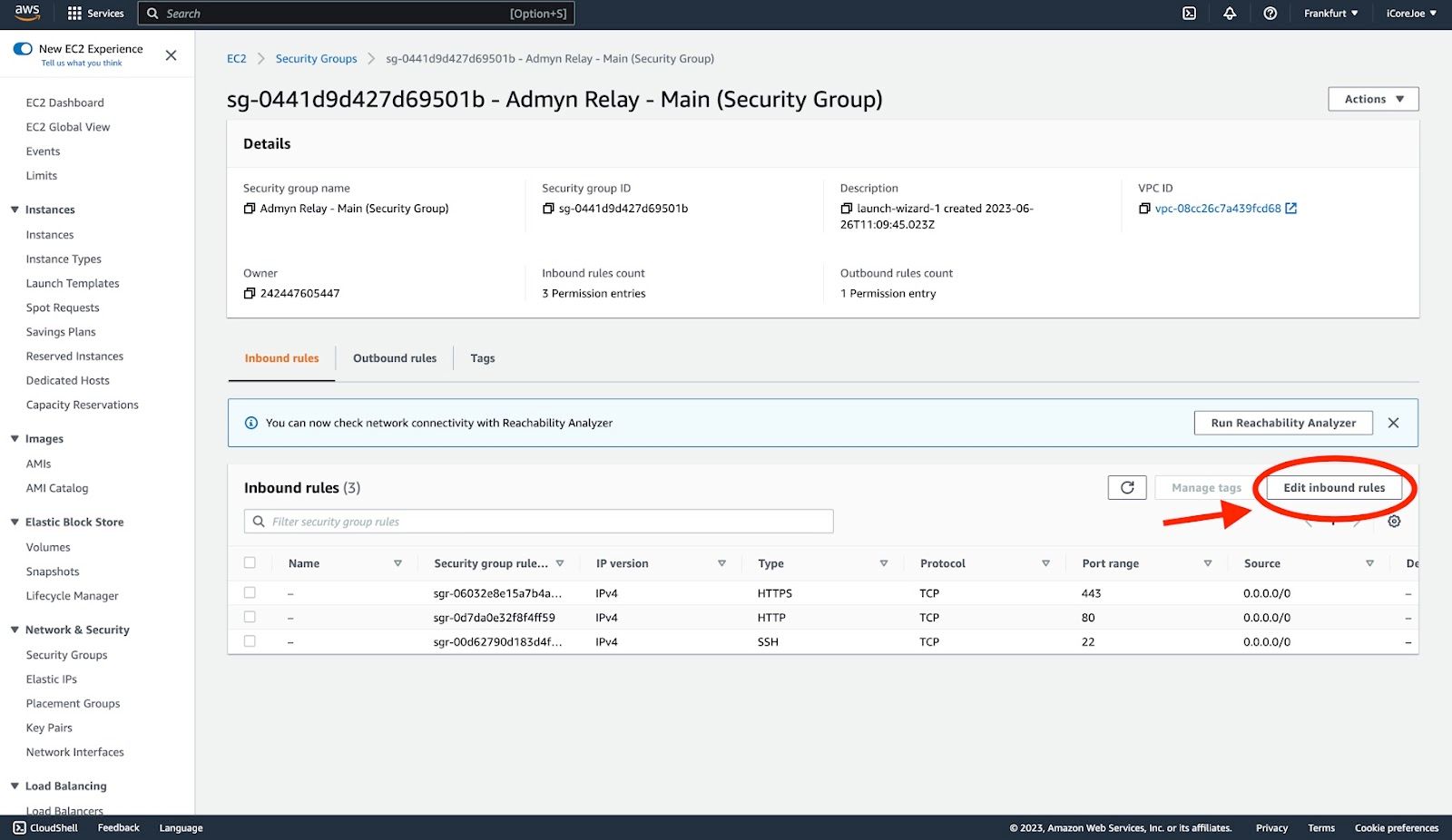This screenshot has width=1452, height=840.
Task: Switch to the Inbound rules tab
Action: pos(281,359)
